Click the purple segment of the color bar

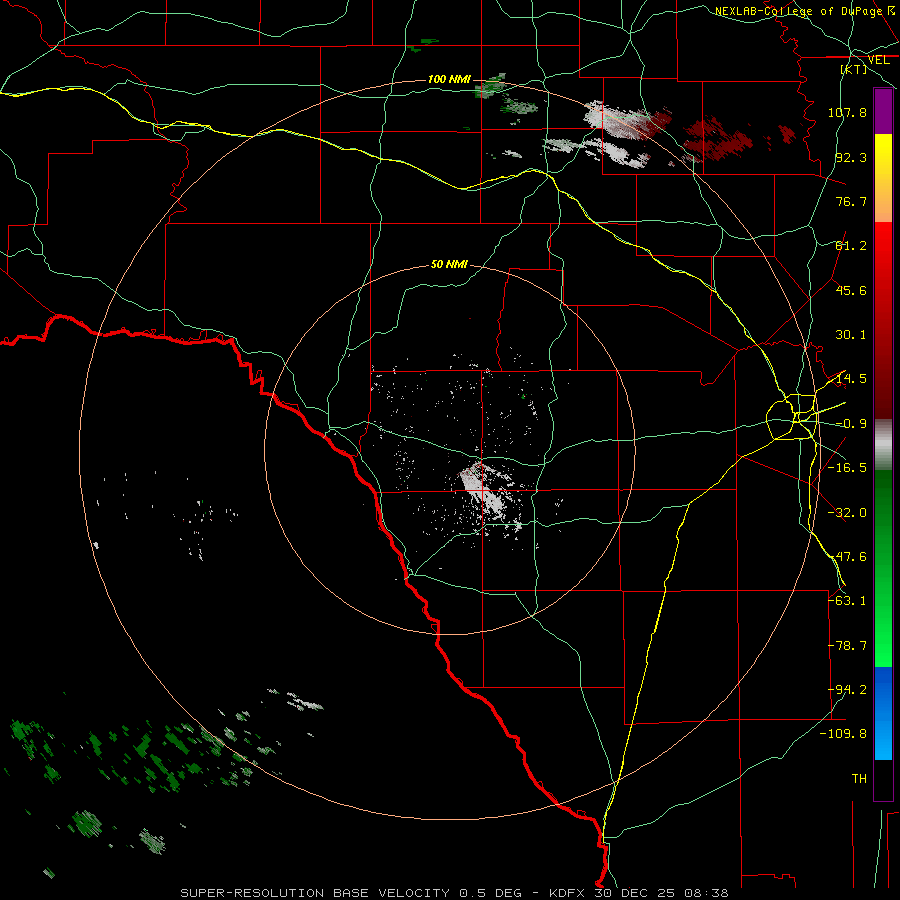883,111
